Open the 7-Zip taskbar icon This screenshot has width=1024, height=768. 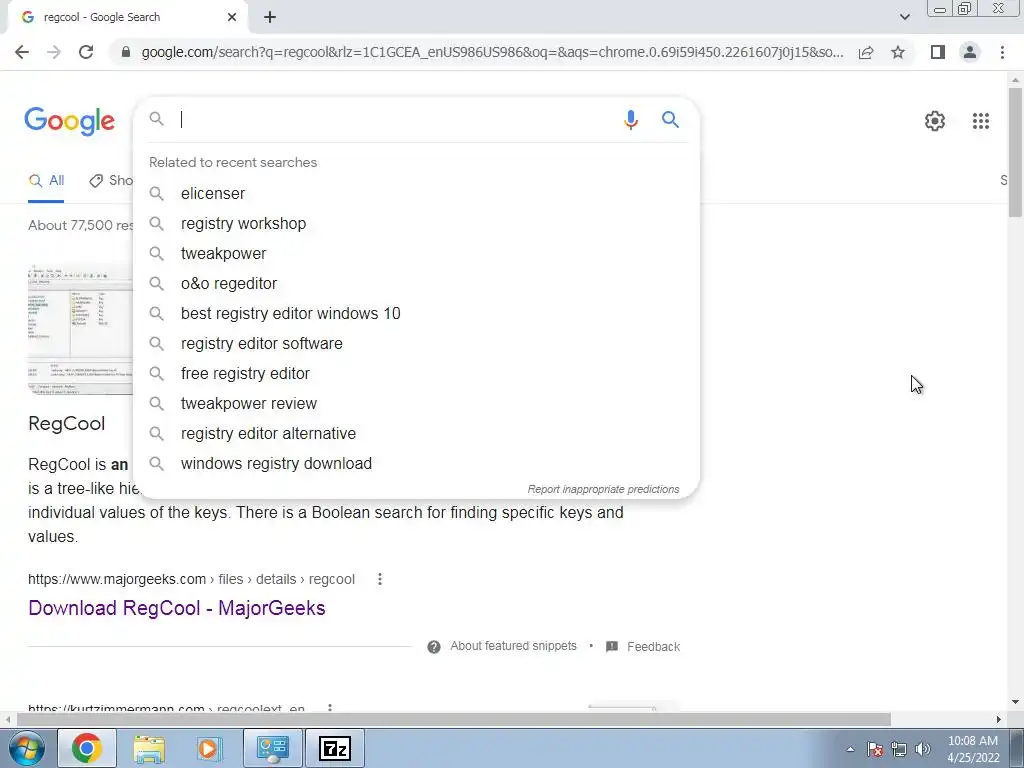click(335, 748)
